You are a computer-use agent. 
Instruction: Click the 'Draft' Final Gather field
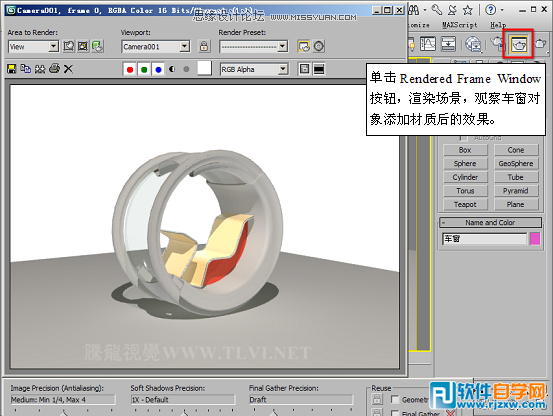[x=301, y=400]
